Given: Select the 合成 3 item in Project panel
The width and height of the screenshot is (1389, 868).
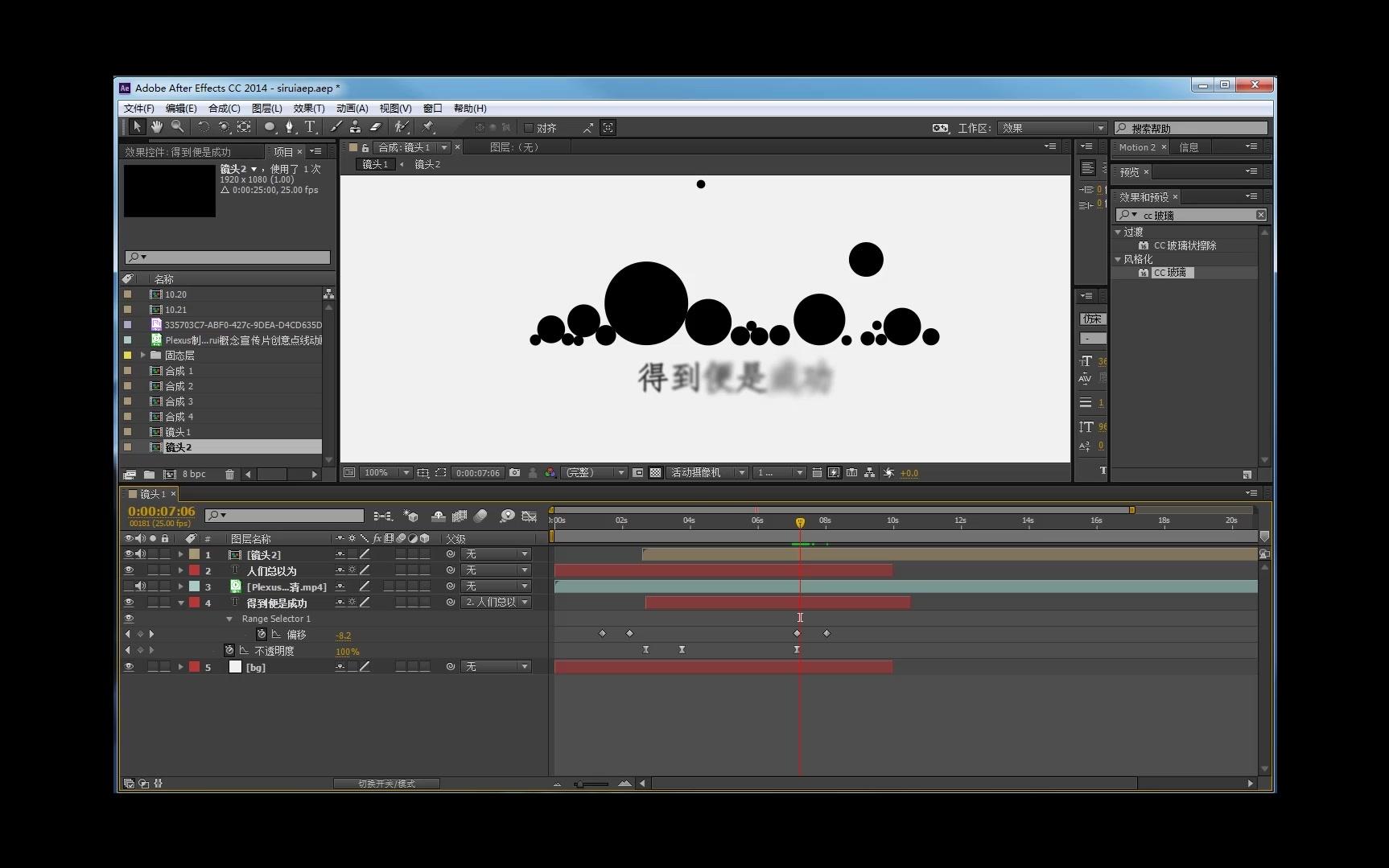Looking at the screenshot, I should tap(179, 401).
